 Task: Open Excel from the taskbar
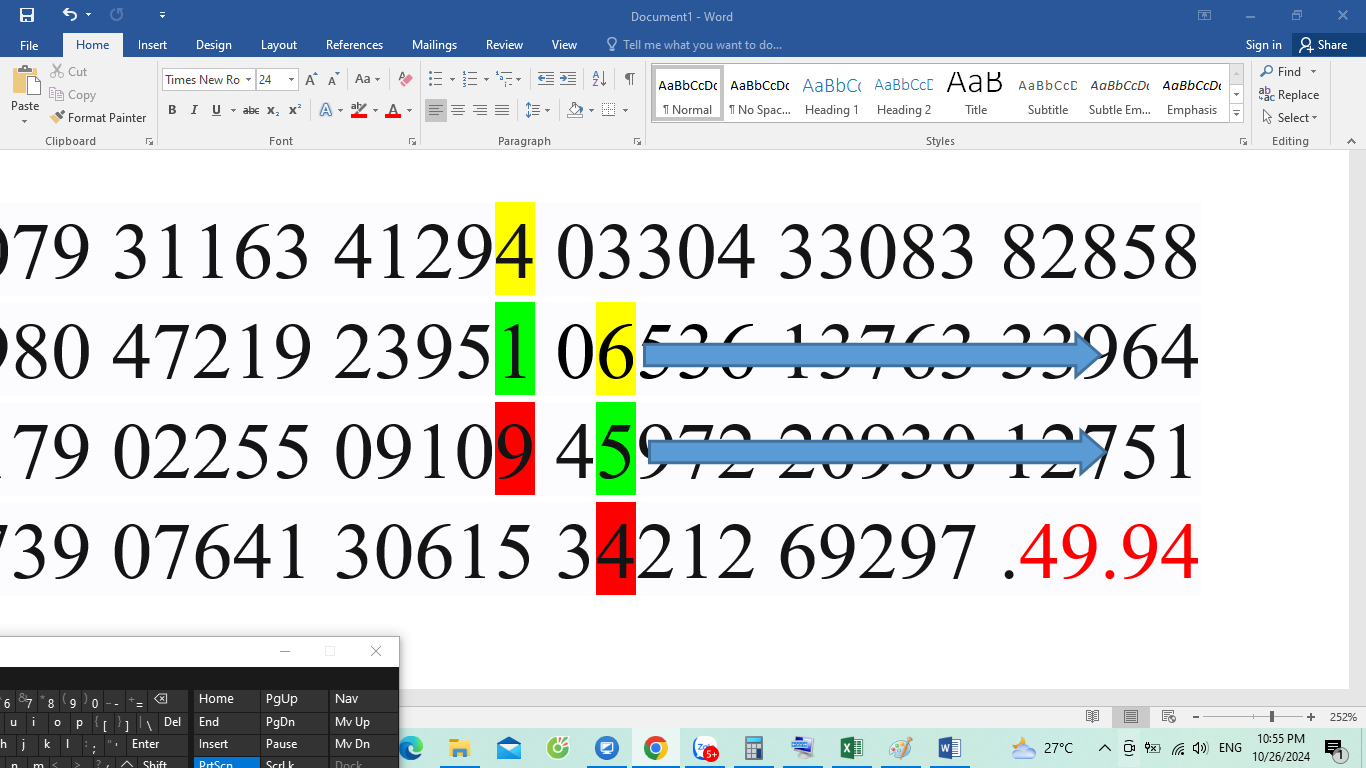(x=851, y=748)
